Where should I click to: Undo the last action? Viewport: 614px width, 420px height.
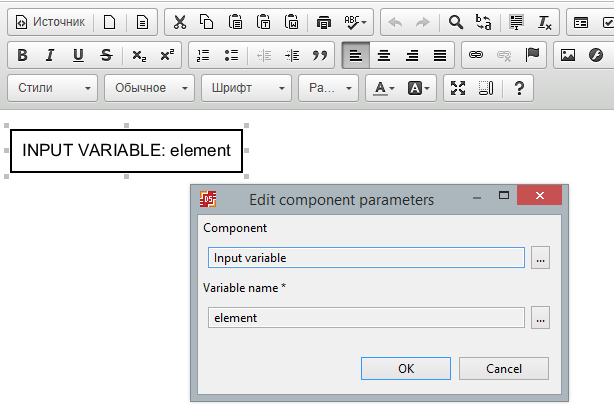coord(395,22)
